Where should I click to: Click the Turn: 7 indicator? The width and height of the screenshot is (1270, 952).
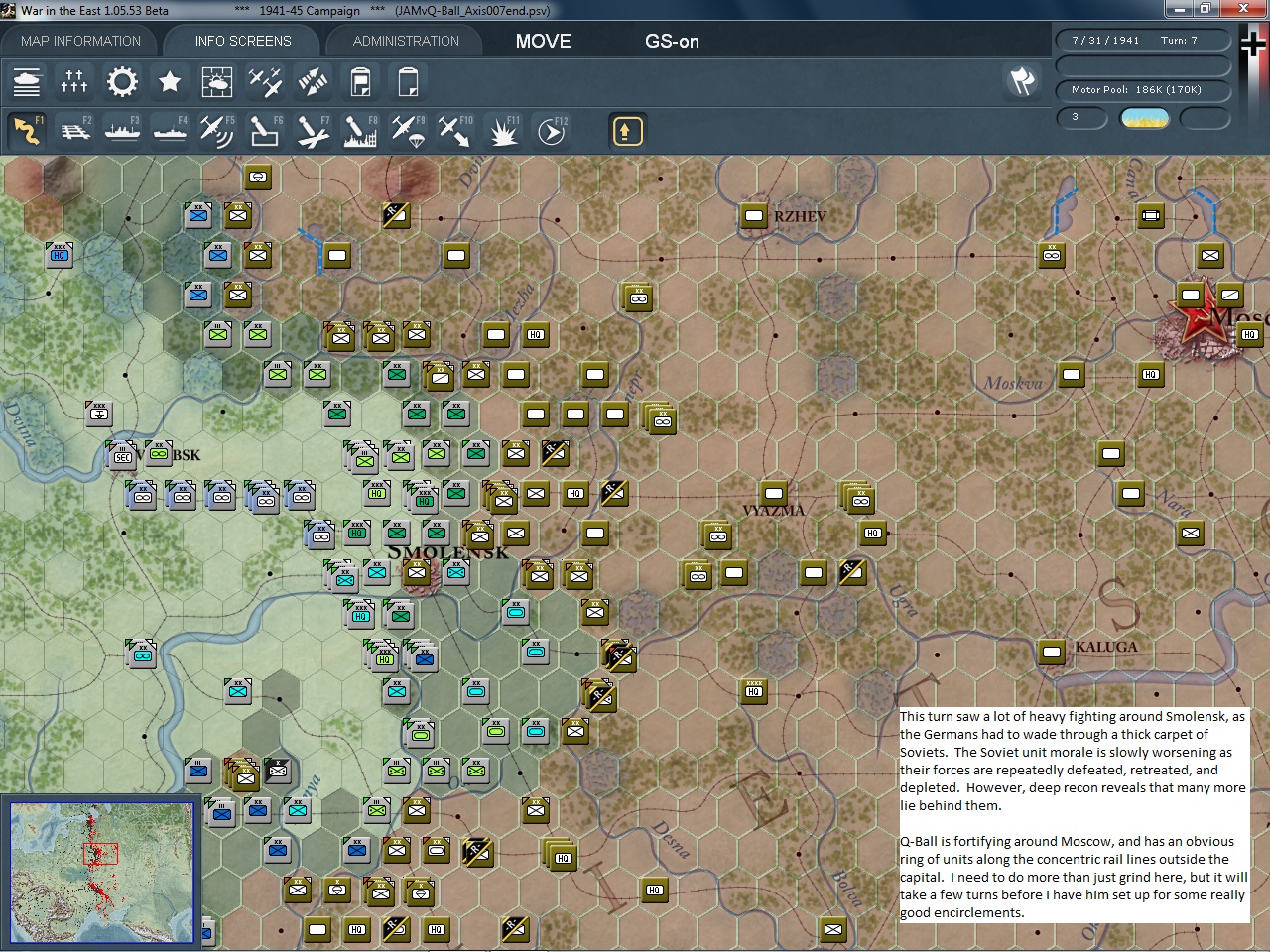click(1179, 41)
